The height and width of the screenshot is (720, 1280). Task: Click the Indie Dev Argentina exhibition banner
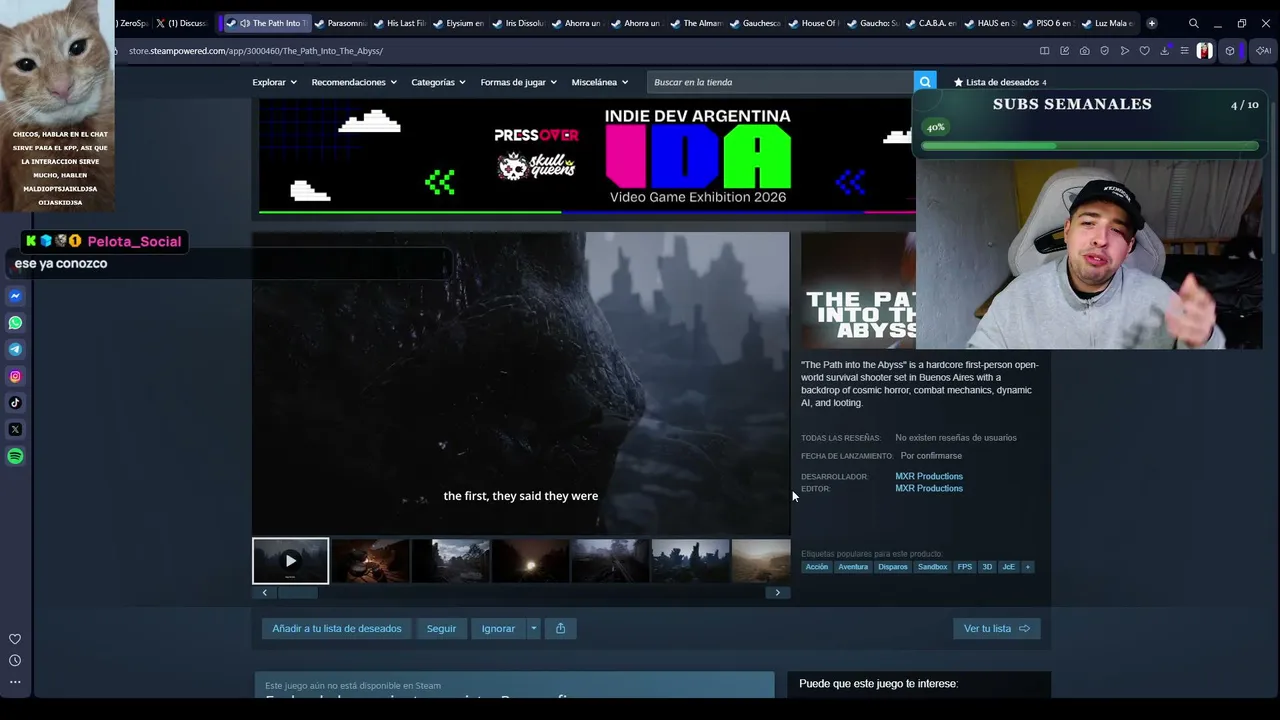[x=587, y=156]
